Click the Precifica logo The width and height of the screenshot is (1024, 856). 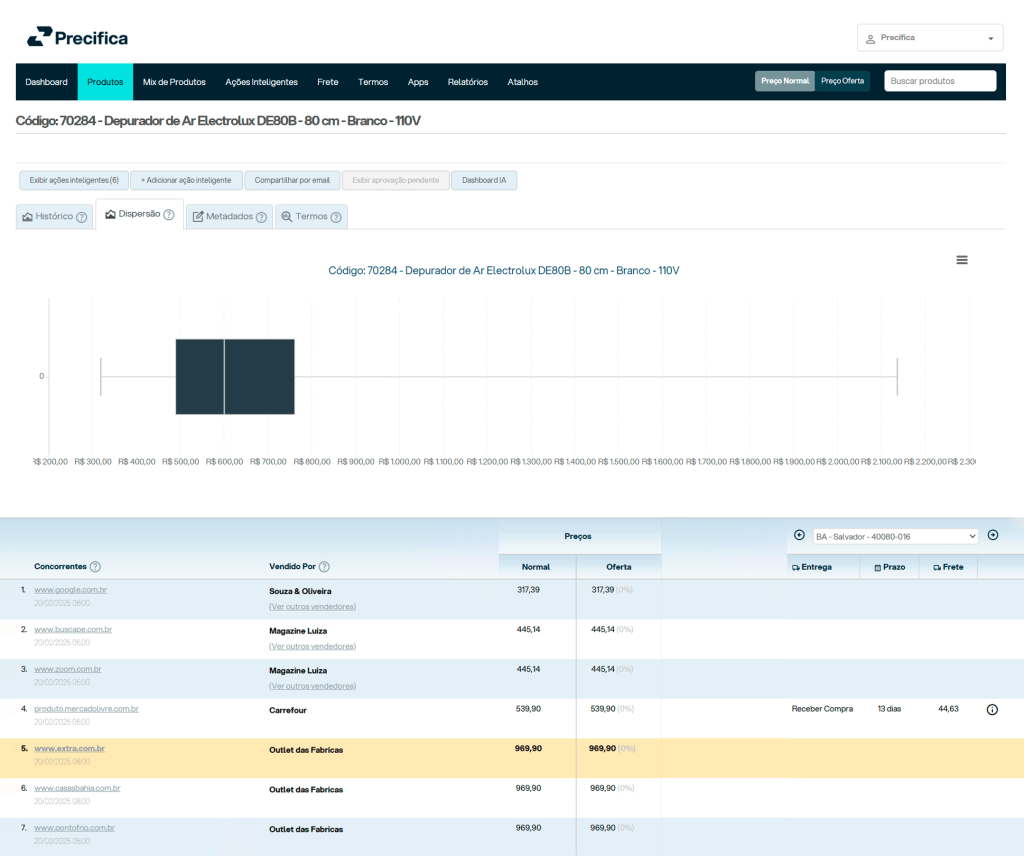[77, 38]
